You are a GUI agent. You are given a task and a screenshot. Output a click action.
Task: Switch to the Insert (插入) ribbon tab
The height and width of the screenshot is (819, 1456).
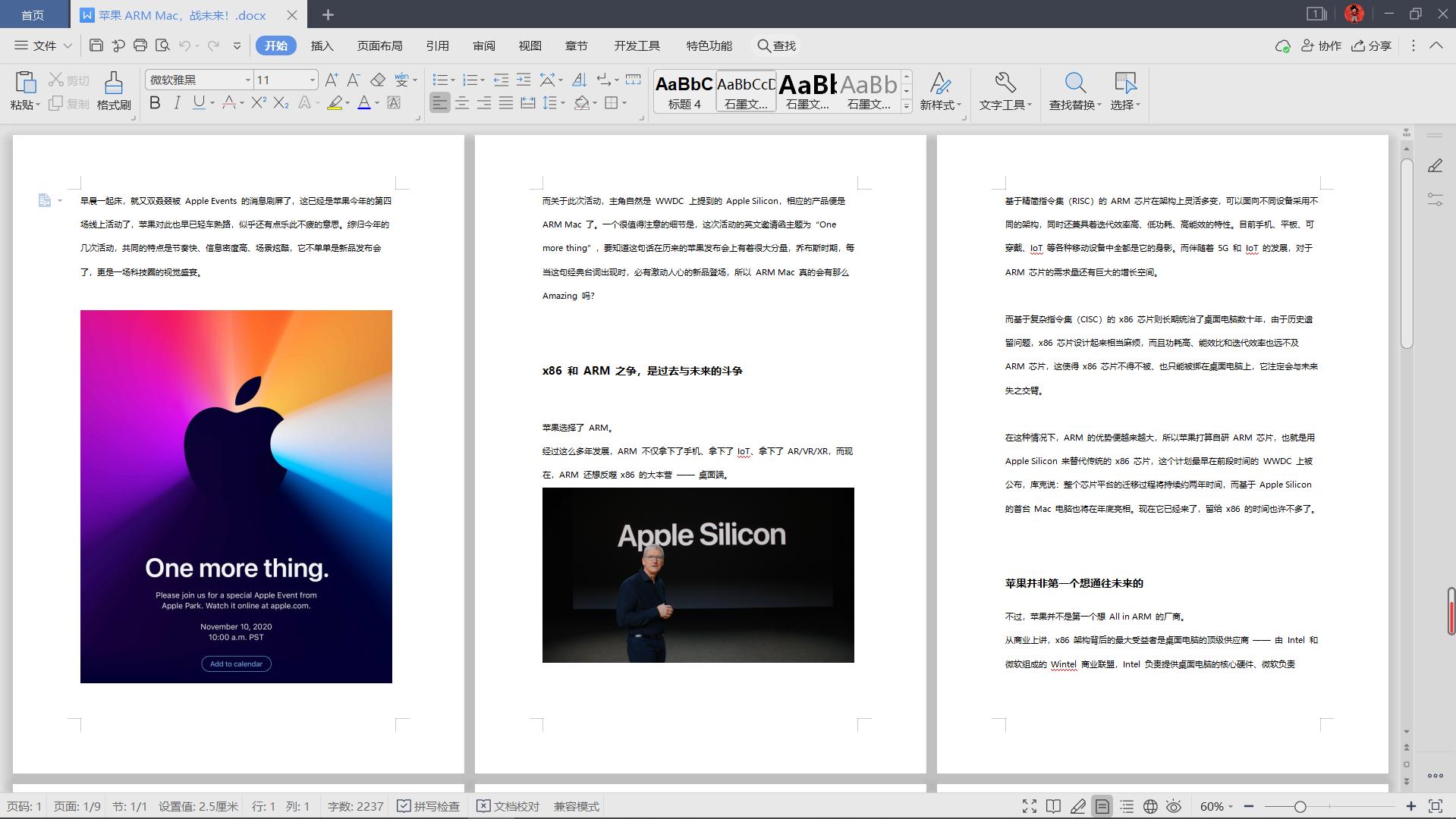click(322, 45)
